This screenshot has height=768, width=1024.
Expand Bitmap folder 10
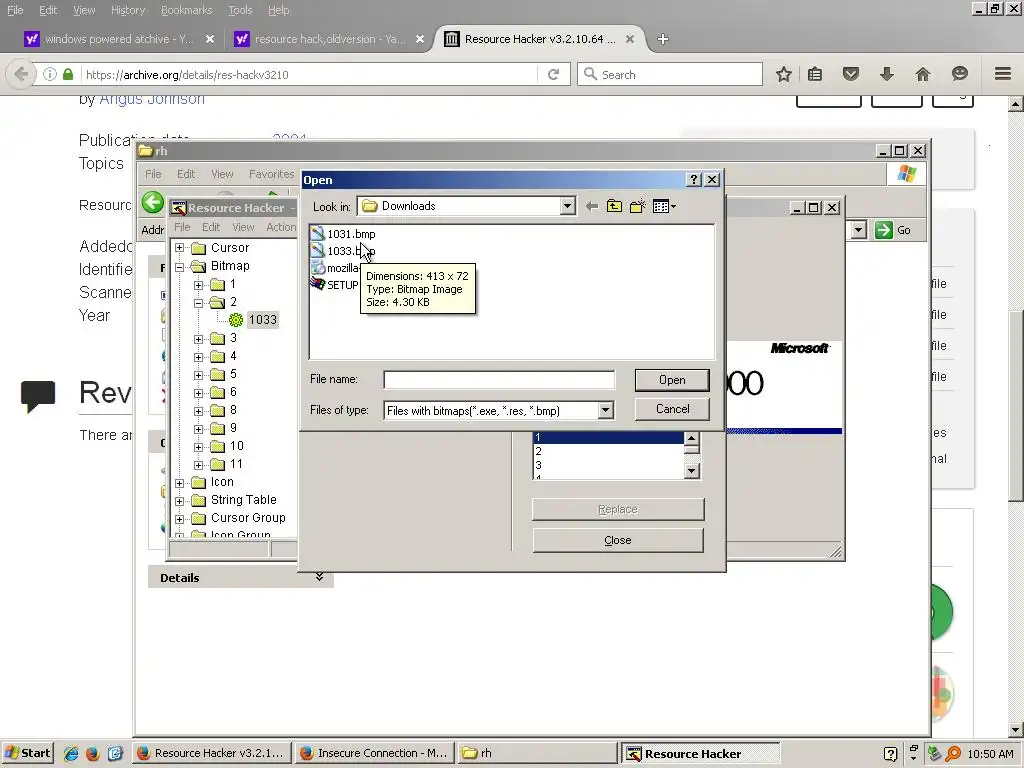[x=198, y=447]
